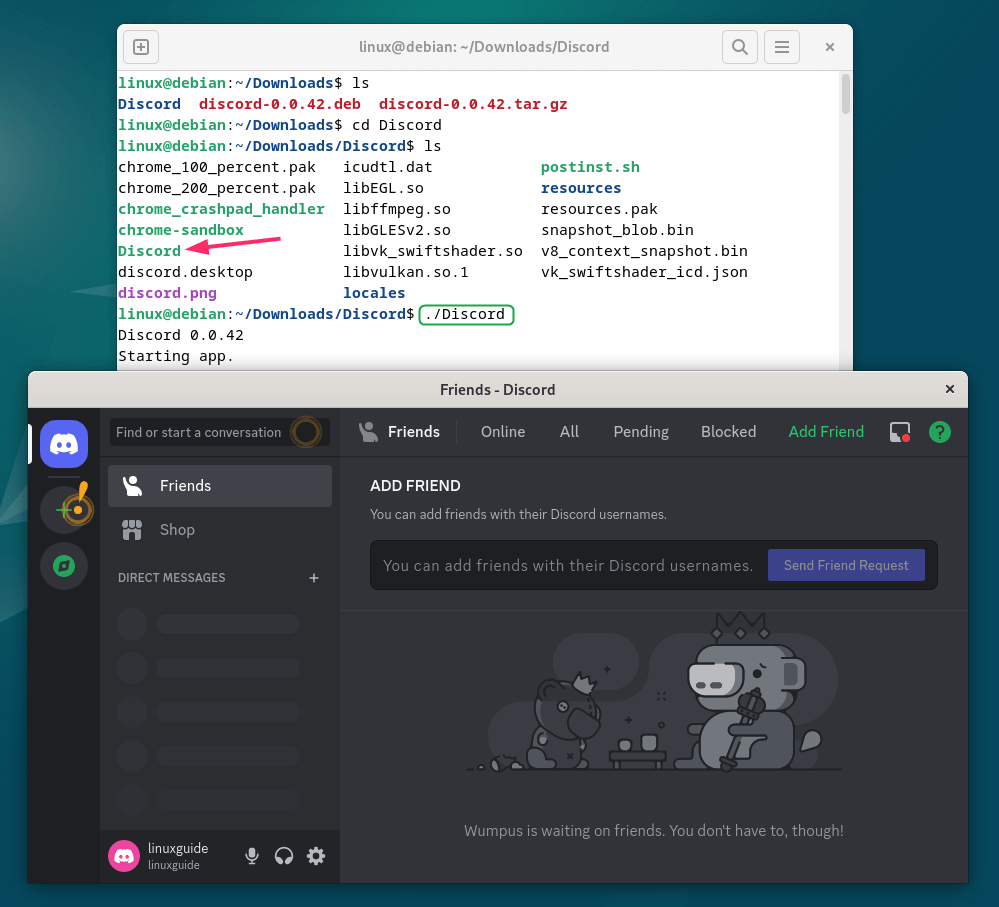Click the green Help question mark icon
Screen dimensions: 999x907
[x=940, y=432]
